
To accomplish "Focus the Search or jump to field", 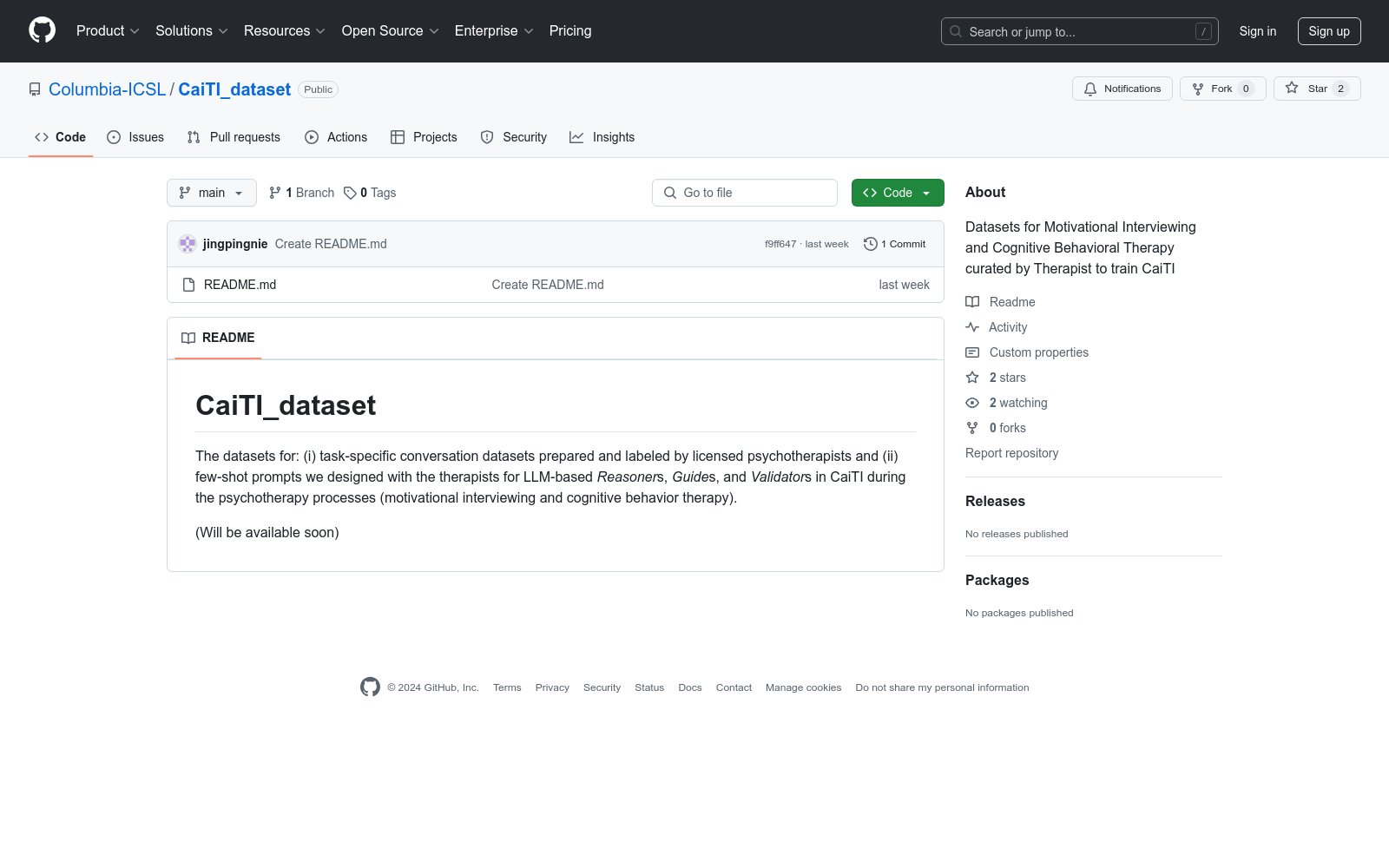I will coord(1080,31).
